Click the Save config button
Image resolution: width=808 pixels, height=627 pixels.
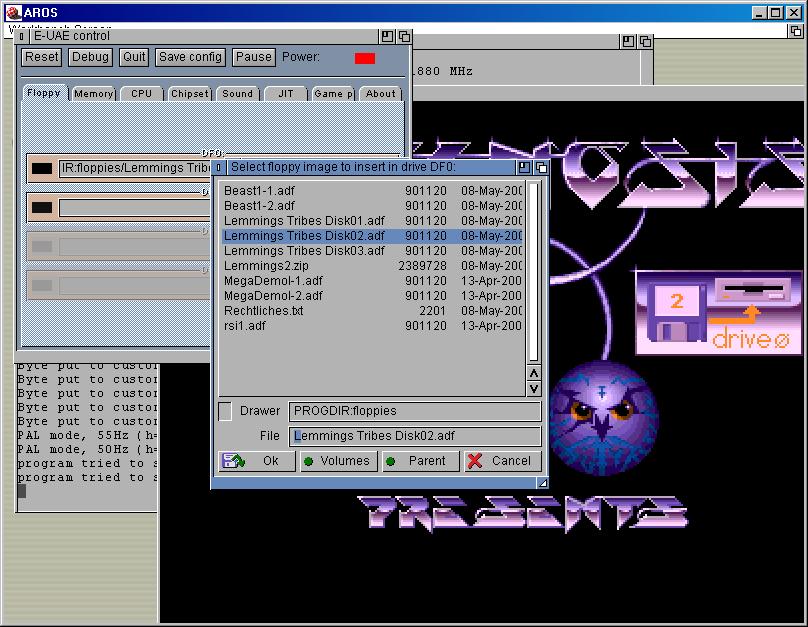pos(190,57)
